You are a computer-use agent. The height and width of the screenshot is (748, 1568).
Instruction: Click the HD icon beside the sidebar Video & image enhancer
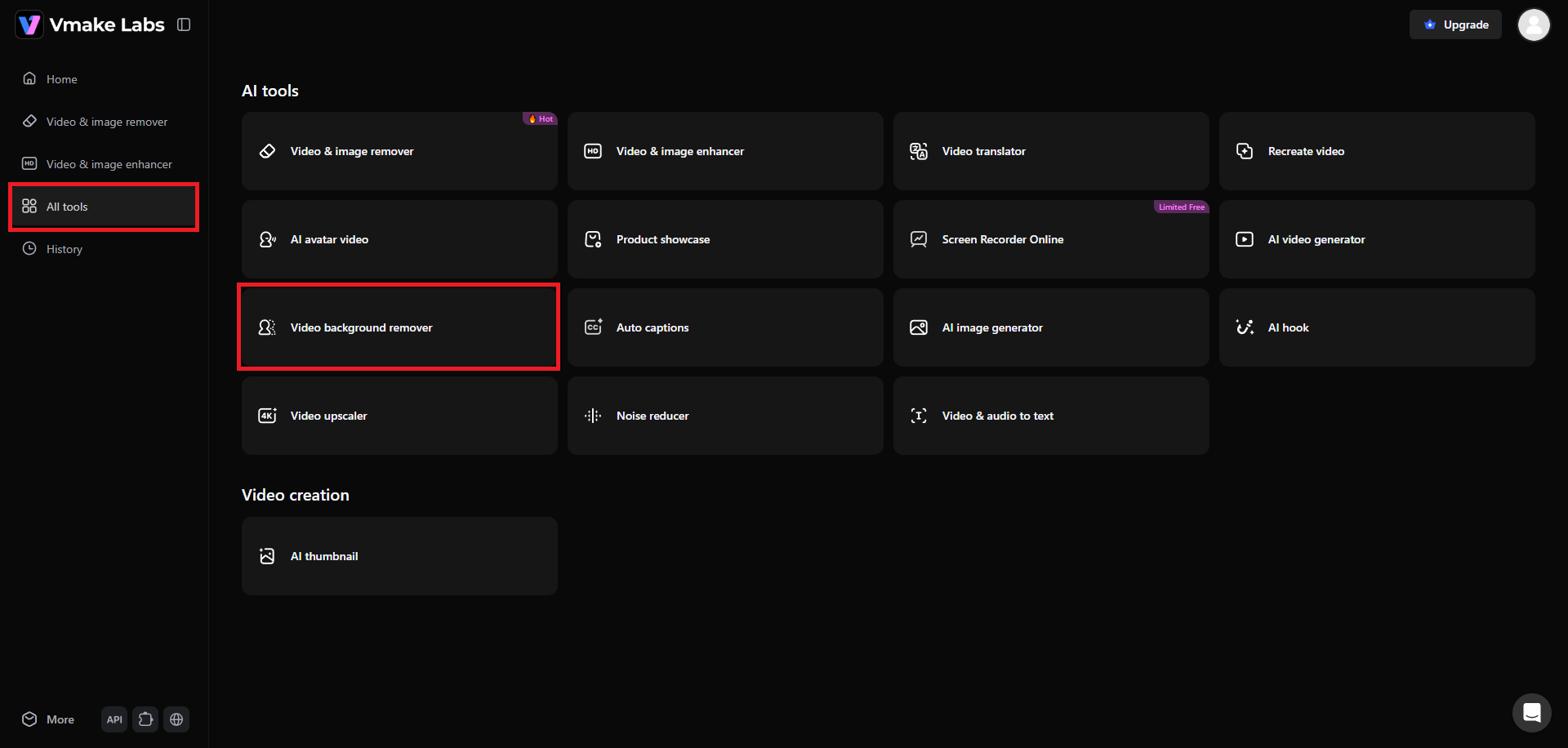29,163
